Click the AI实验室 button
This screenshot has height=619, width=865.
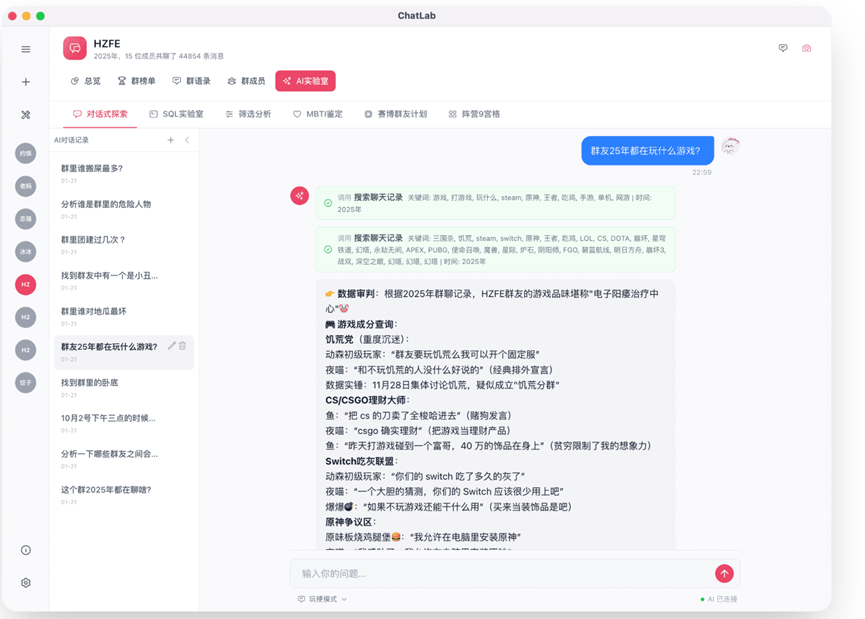click(x=306, y=81)
